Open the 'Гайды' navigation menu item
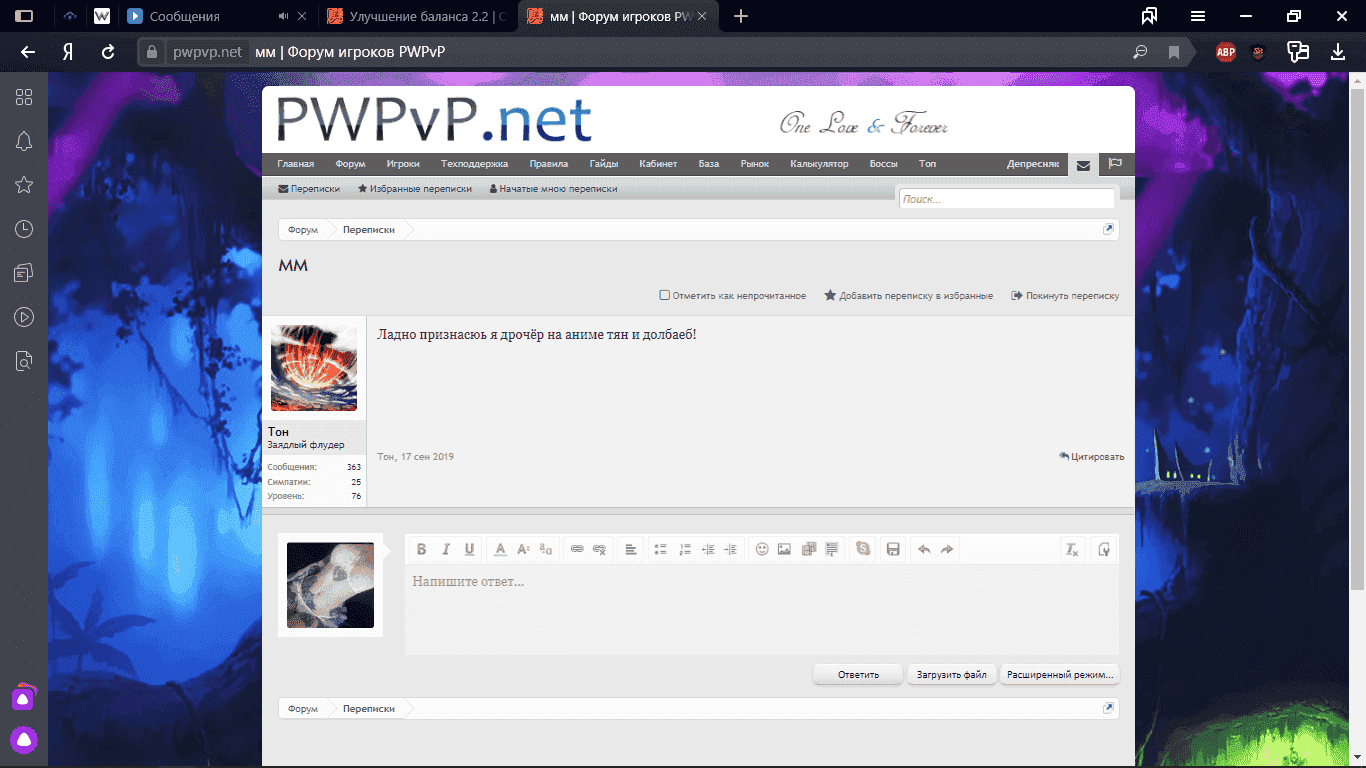Screen dimensions: 1366x768 tap(604, 164)
